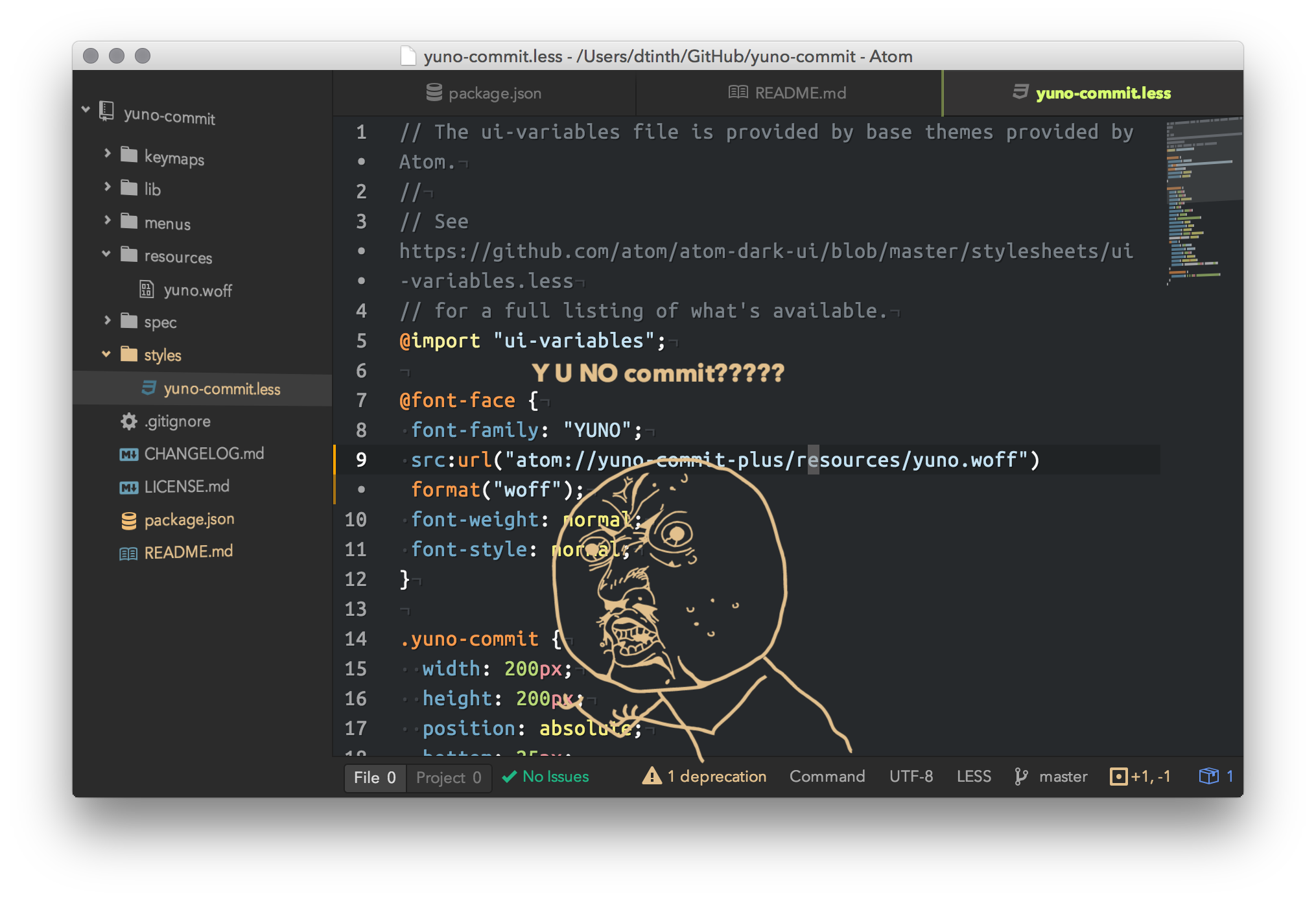
Task: Click the deprecation warning triangle icon
Action: (652, 776)
